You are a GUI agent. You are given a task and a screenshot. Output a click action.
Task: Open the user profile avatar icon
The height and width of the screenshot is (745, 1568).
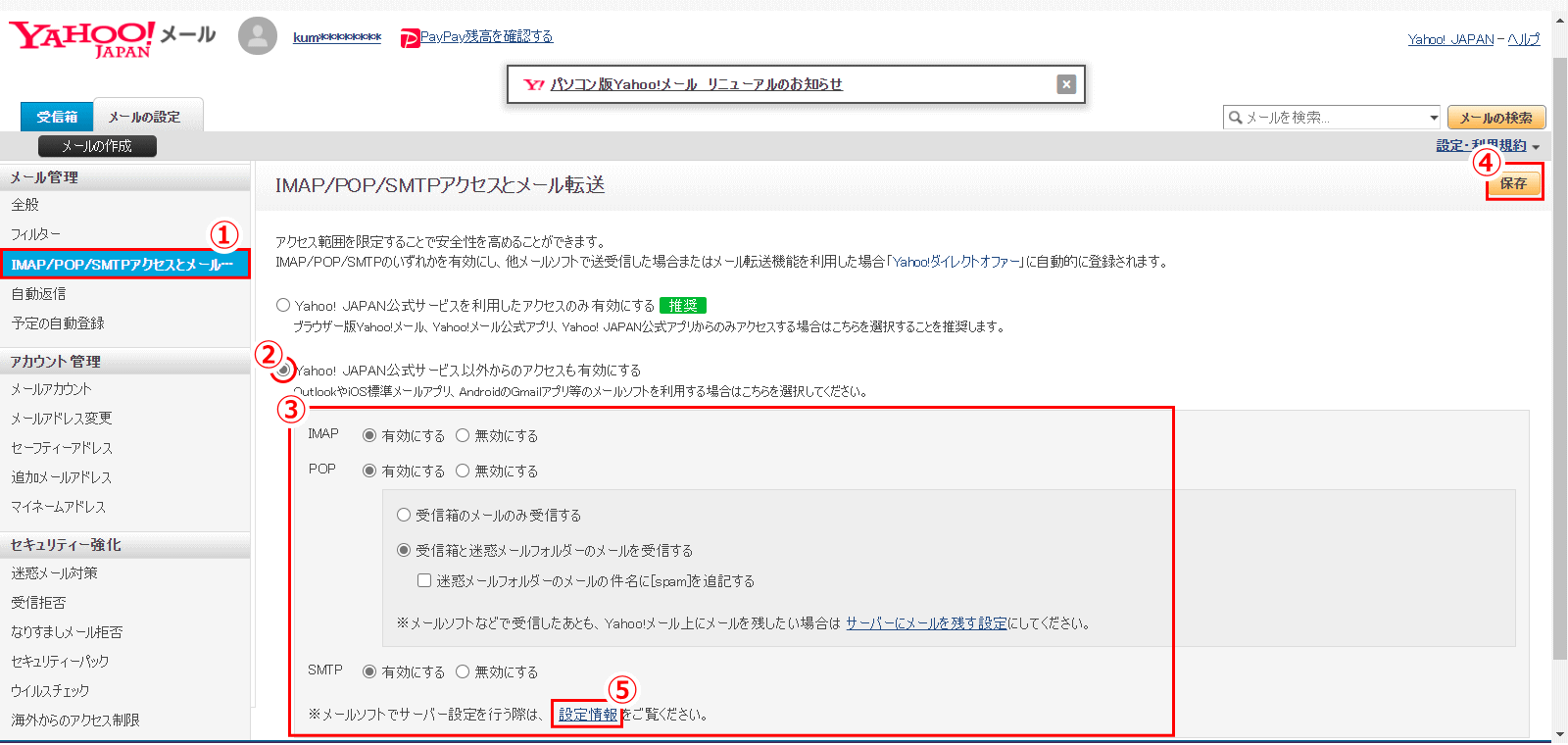pyautogui.click(x=258, y=36)
